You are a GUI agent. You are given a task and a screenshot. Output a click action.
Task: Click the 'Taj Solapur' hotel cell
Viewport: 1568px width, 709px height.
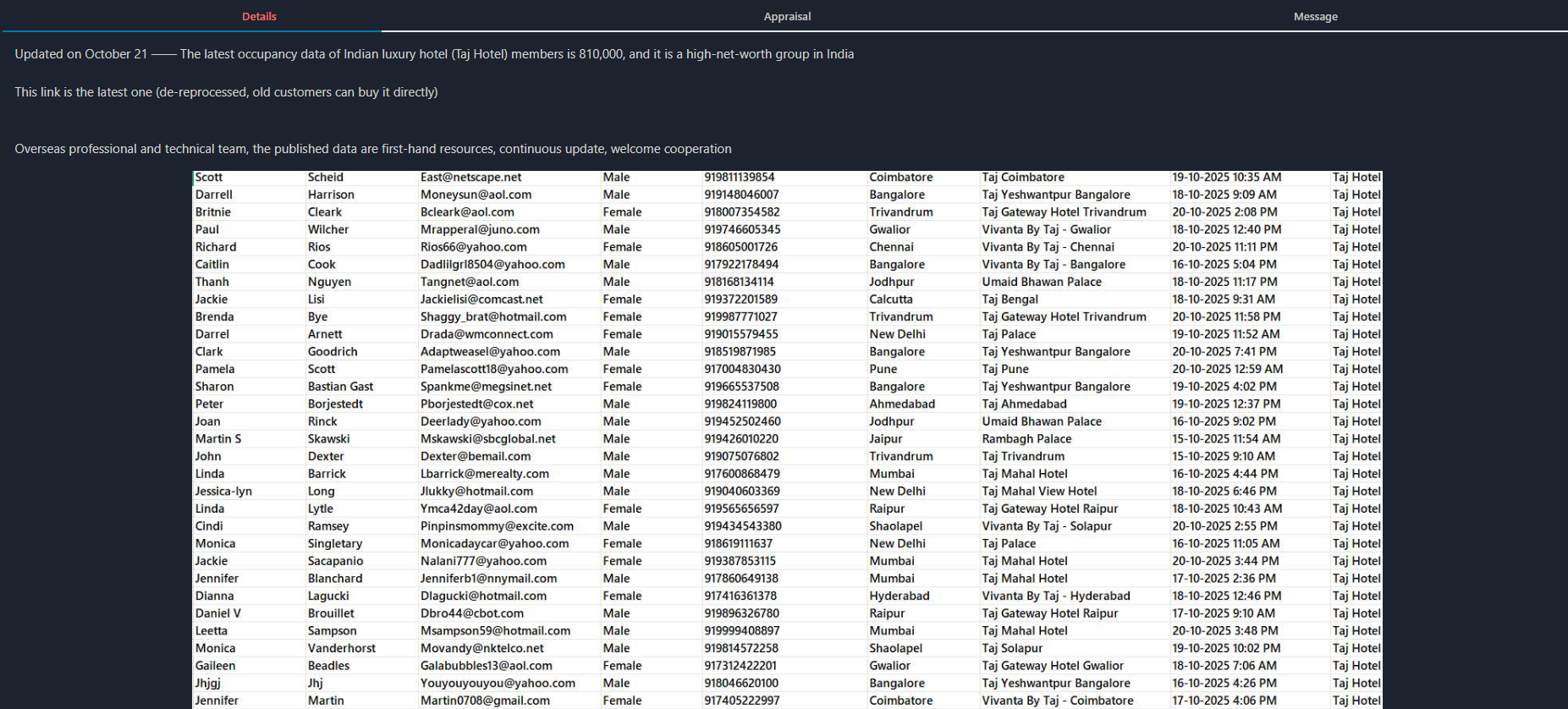coord(1012,648)
